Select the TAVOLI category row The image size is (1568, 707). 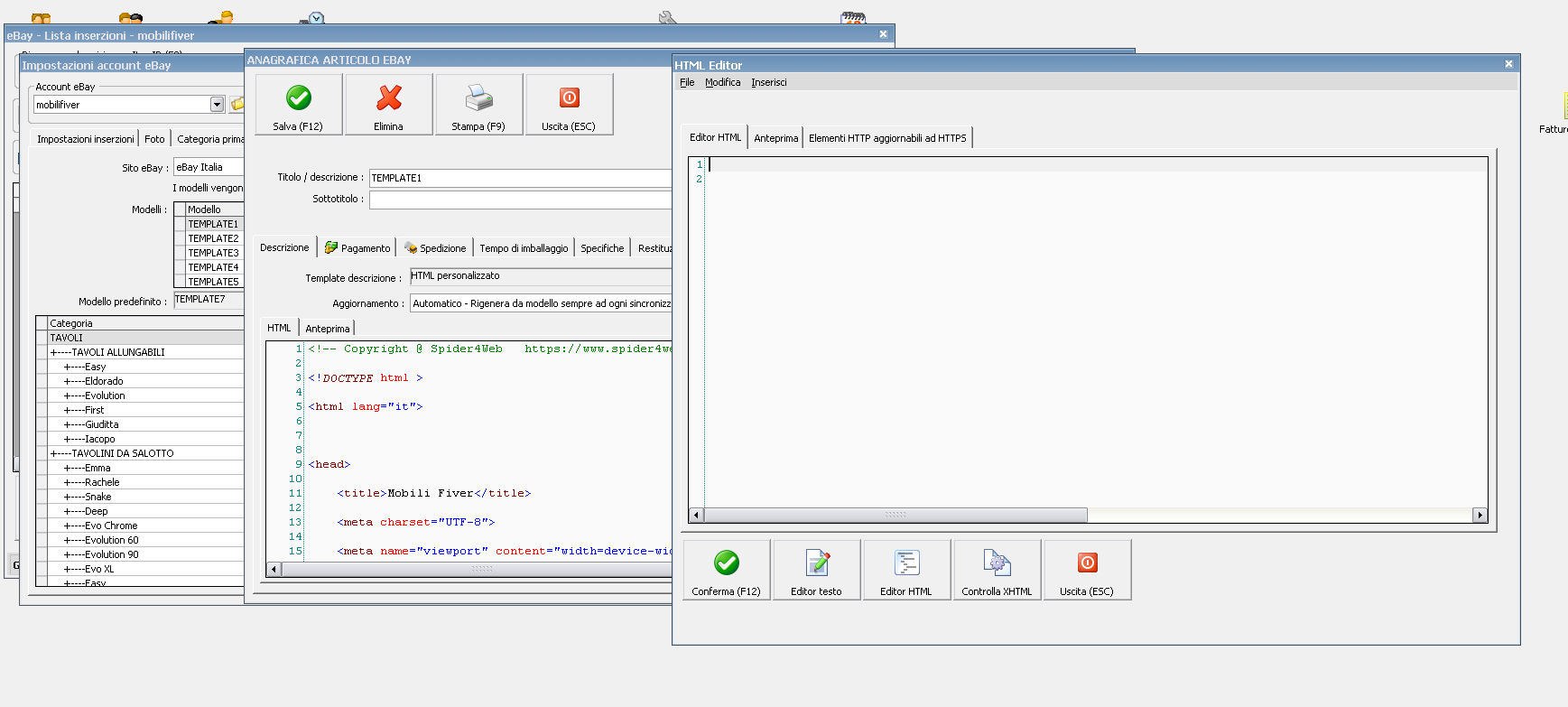point(146,338)
